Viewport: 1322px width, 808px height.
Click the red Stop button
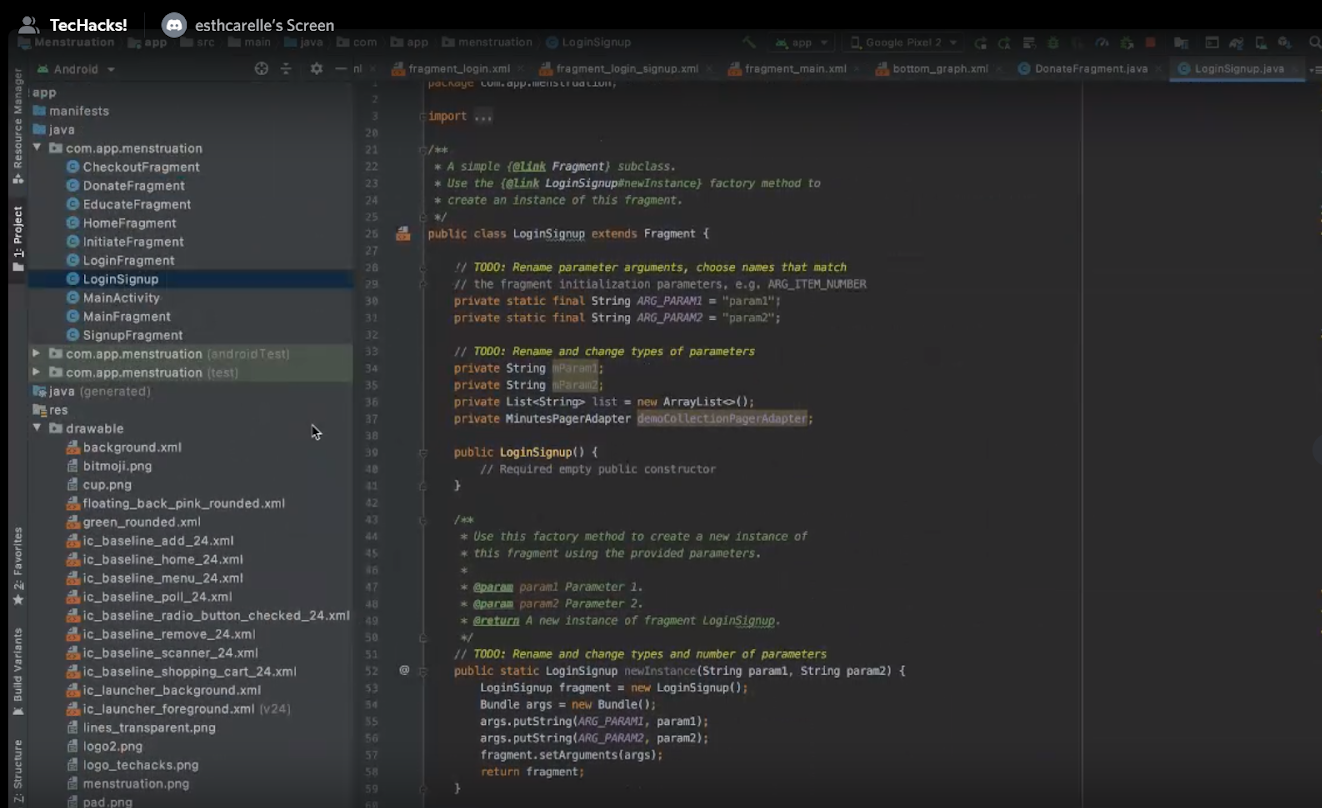click(x=1150, y=43)
